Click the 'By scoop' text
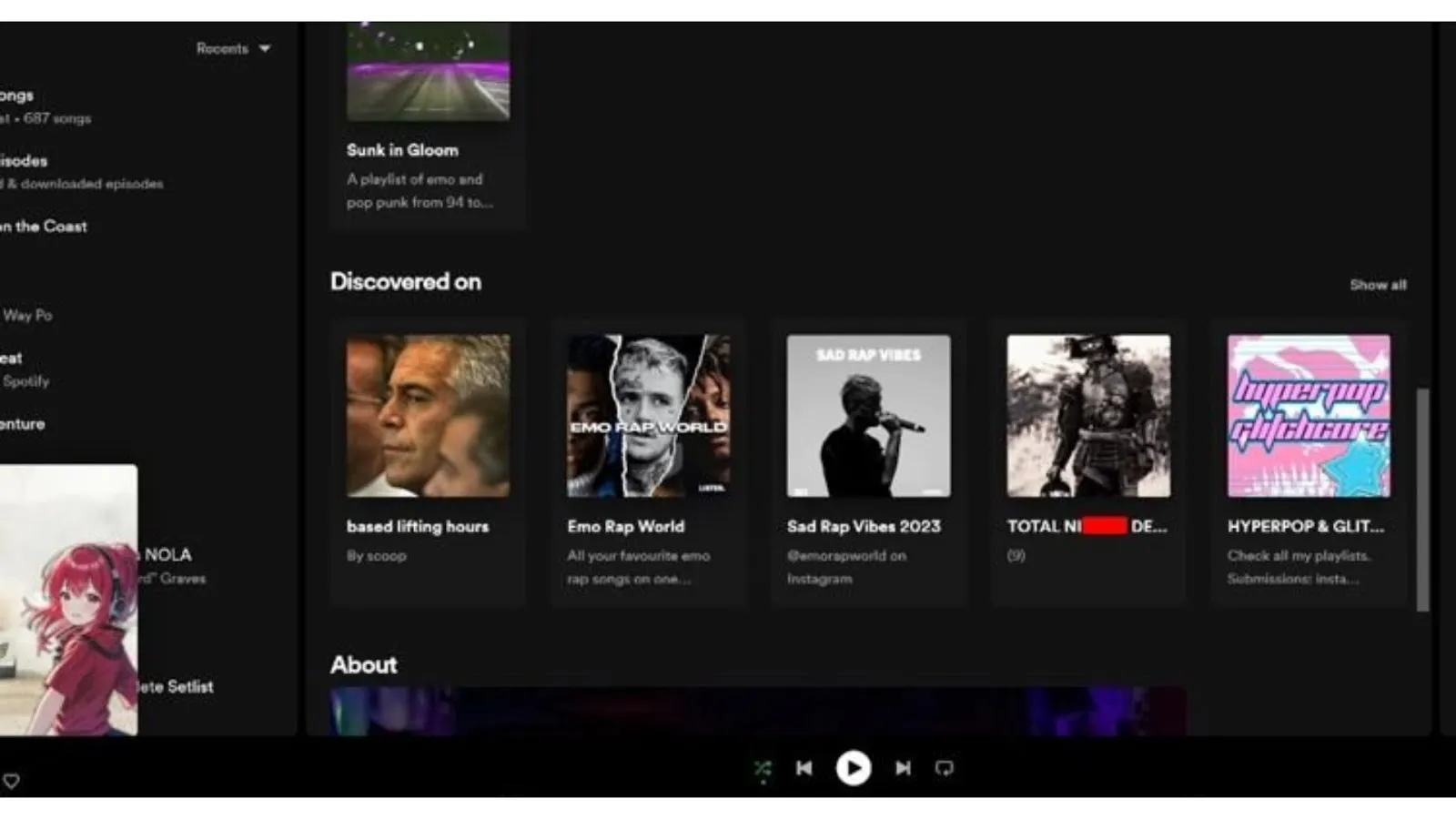This screenshot has width=1456, height=819. click(376, 555)
